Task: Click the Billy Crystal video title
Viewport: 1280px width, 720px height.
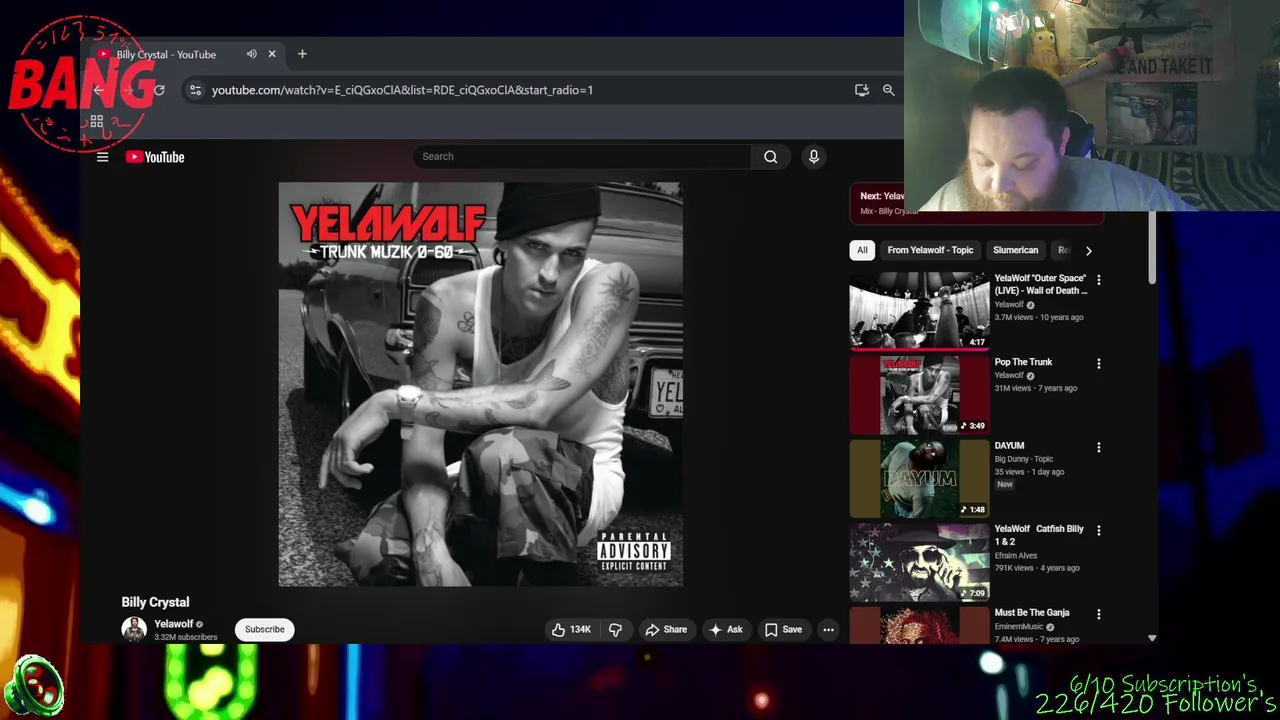Action: coord(155,602)
